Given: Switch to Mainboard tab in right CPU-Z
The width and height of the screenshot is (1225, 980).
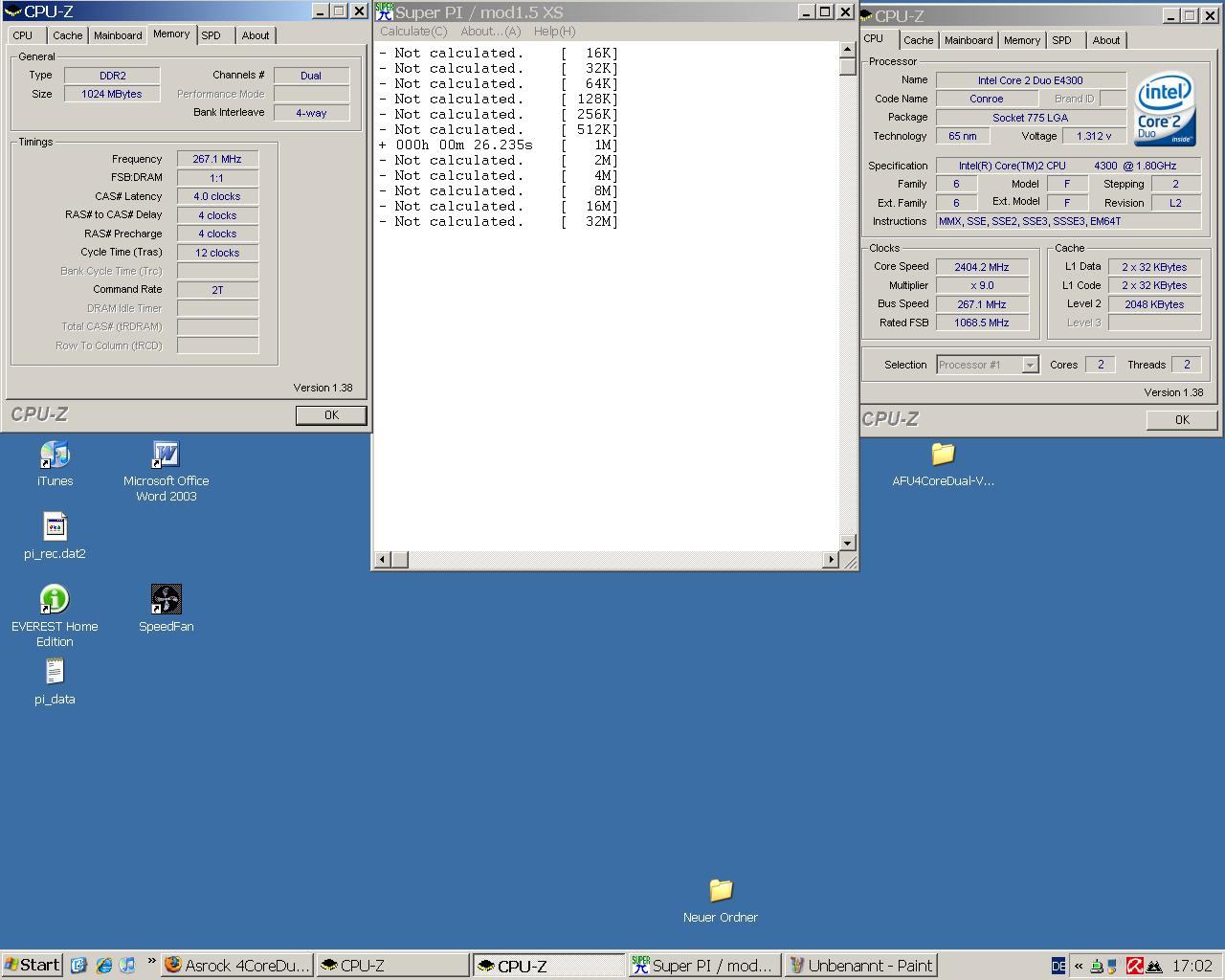Looking at the screenshot, I should [x=969, y=40].
